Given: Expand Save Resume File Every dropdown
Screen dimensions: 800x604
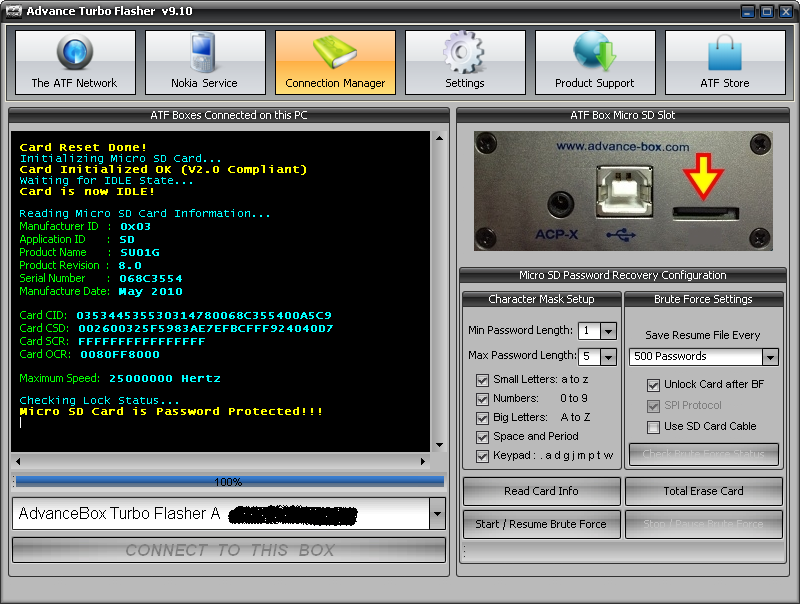Looking at the screenshot, I should (770, 357).
